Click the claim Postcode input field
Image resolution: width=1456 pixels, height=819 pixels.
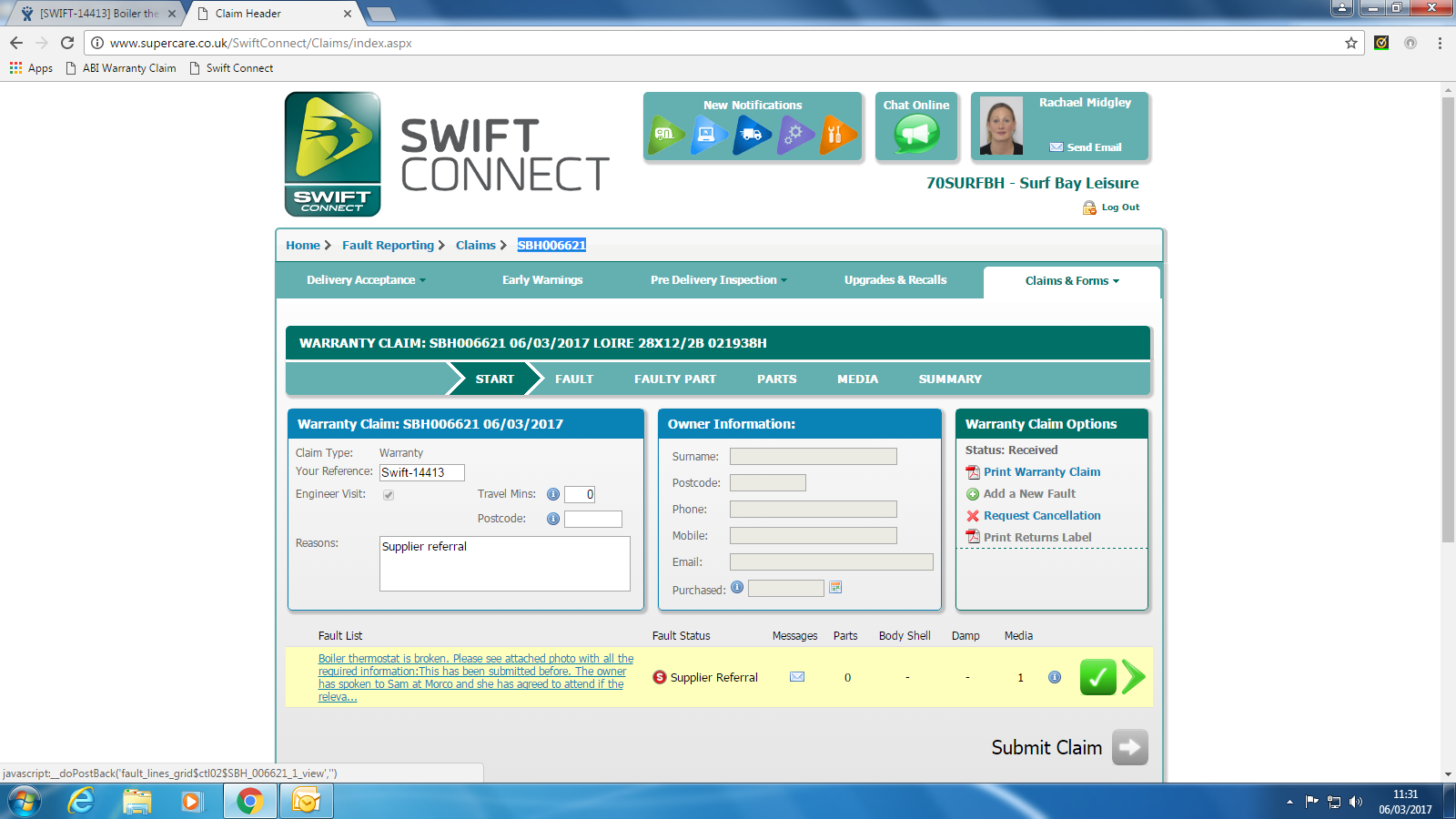[593, 519]
